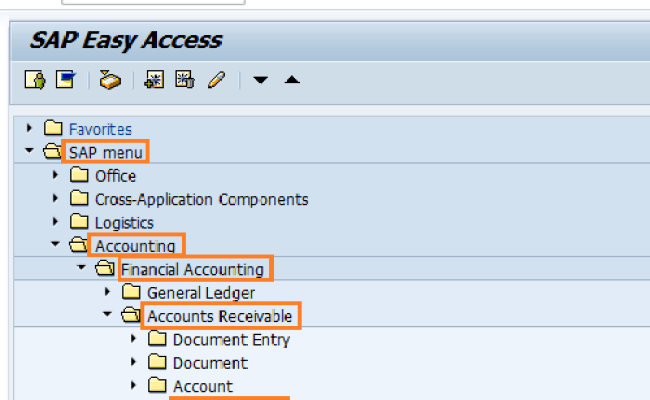Select the Logistics tree item
Screen dimensions: 650x400
click(x=124, y=223)
